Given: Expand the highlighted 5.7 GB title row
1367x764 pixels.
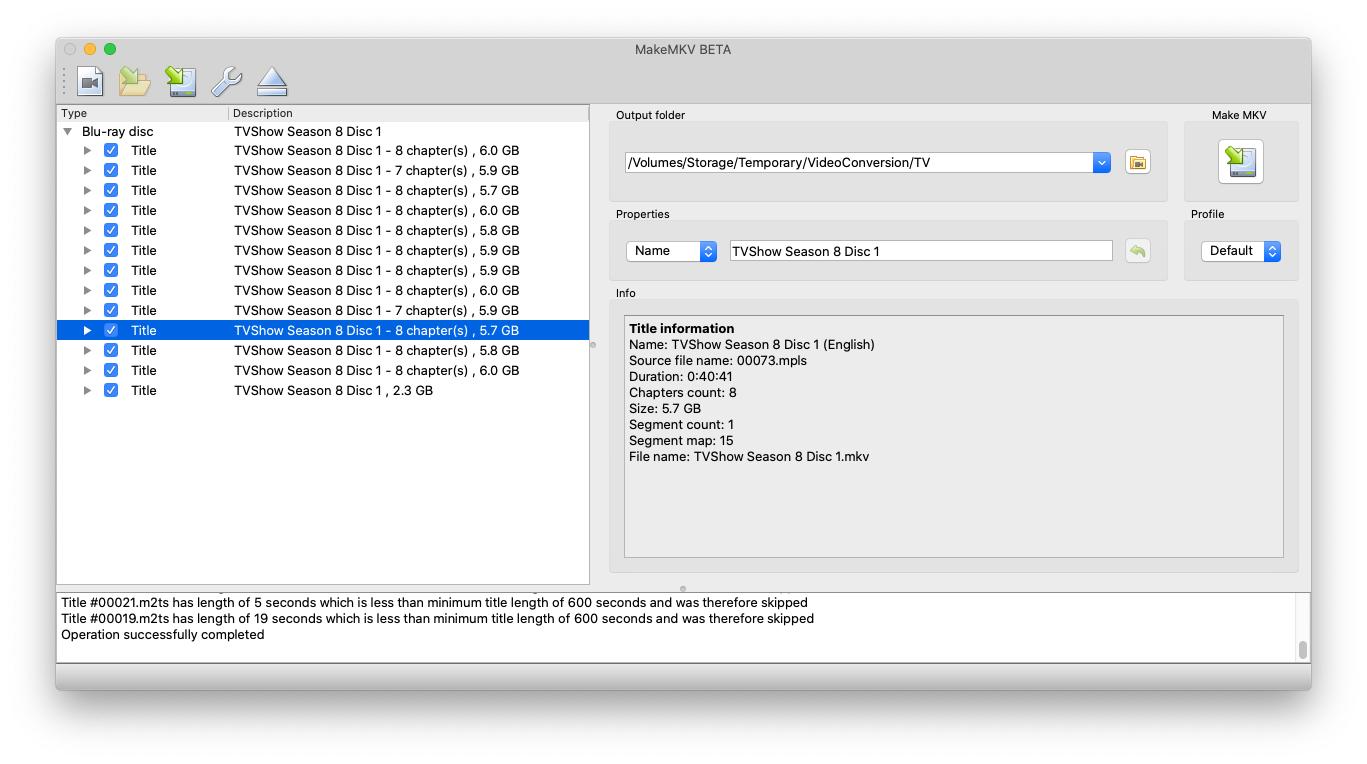Looking at the screenshot, I should [x=88, y=330].
